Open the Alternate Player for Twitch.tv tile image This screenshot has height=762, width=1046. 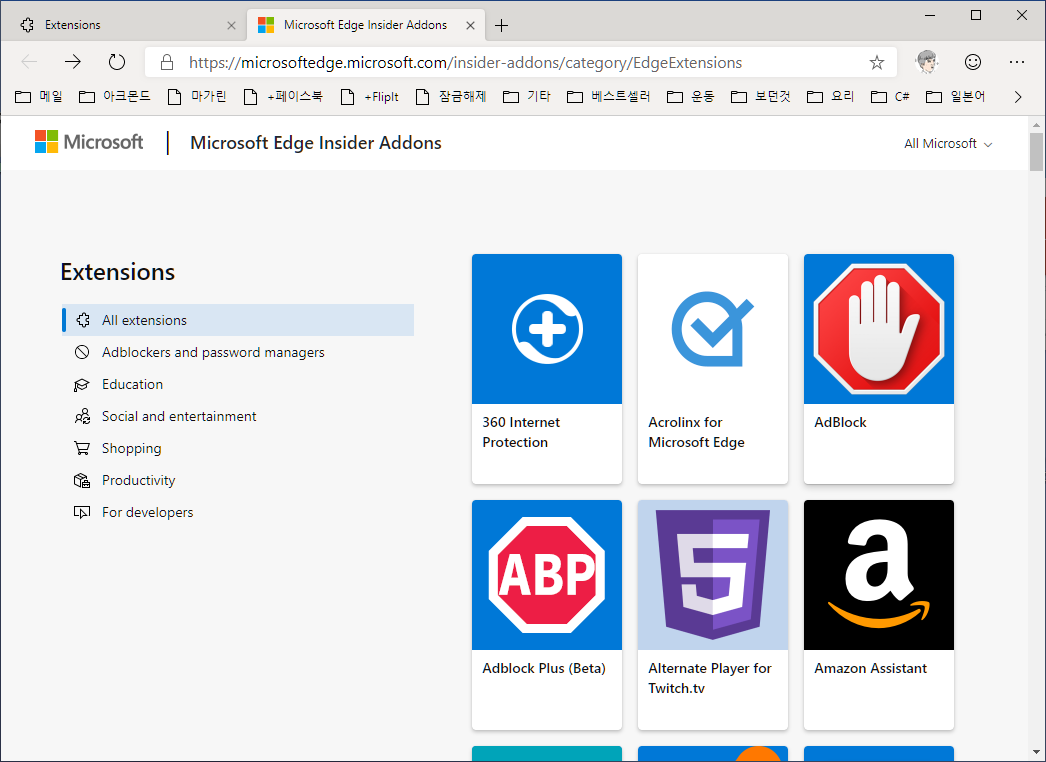(713, 575)
